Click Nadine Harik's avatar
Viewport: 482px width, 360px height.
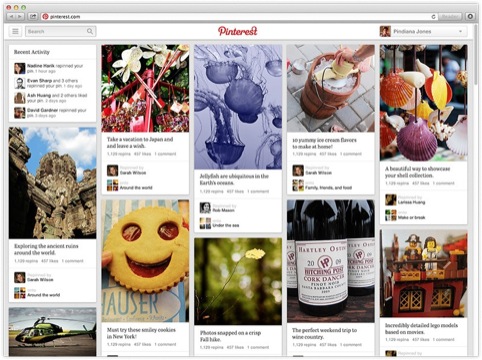pyautogui.click(x=20, y=68)
